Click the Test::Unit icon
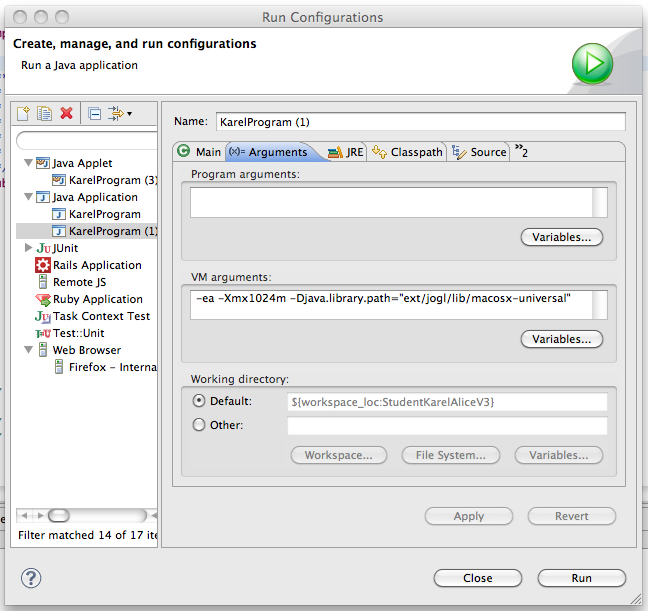The image size is (648, 611). [x=43, y=333]
